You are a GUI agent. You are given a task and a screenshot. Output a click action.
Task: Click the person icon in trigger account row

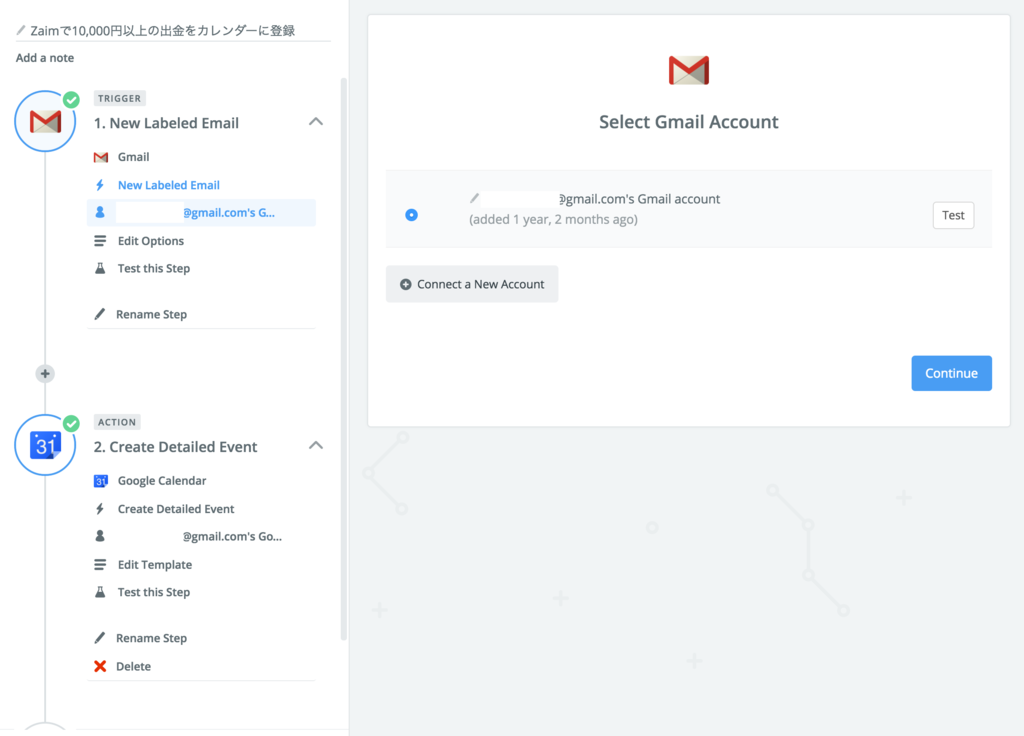click(100, 212)
